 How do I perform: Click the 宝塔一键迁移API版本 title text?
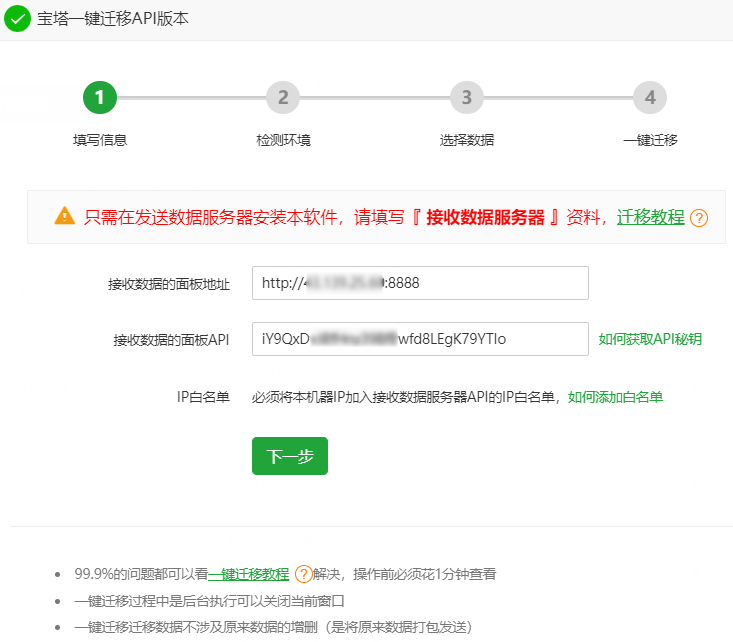[x=113, y=19]
